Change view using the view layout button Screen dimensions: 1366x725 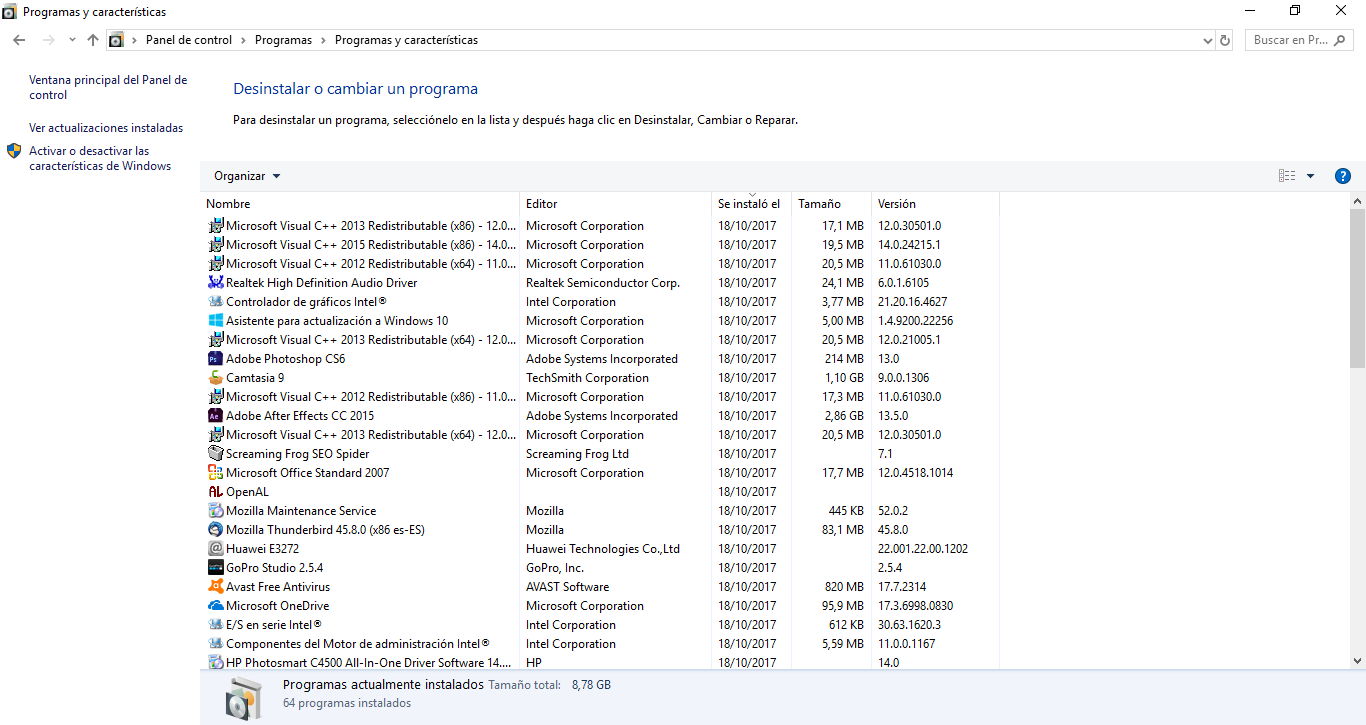[x=1287, y=176]
